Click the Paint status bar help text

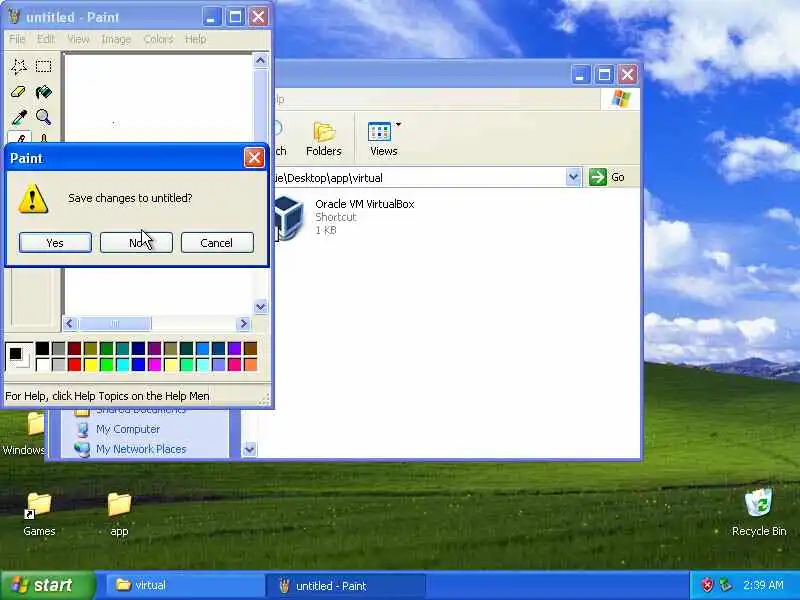click(107, 396)
